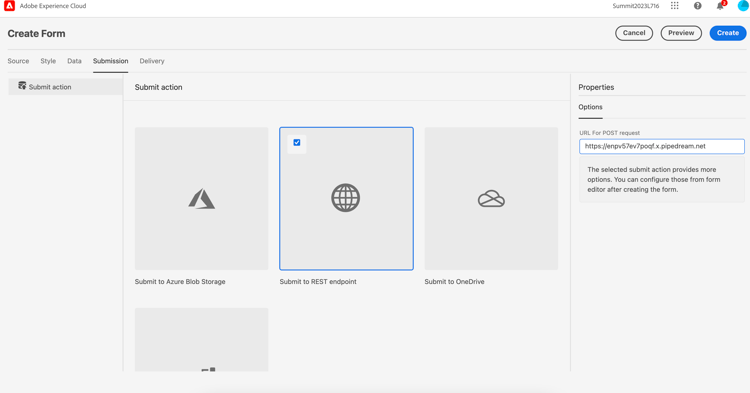This screenshot has height=393, width=750.
Task: Go to the Delivery tab
Action: (x=152, y=61)
